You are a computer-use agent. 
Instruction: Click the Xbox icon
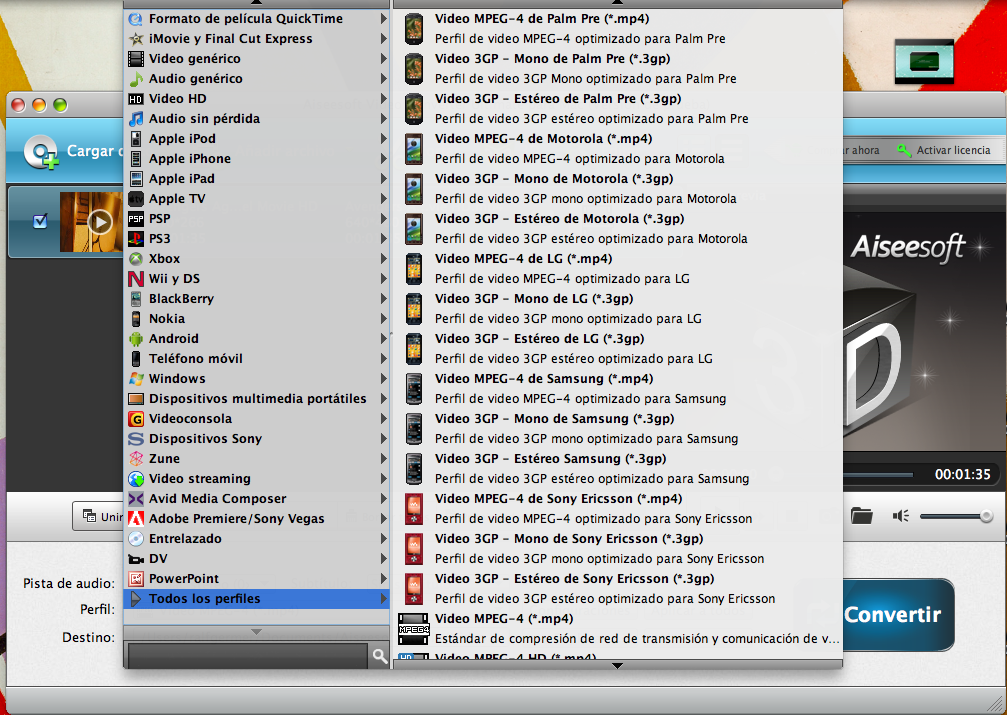tap(136, 258)
